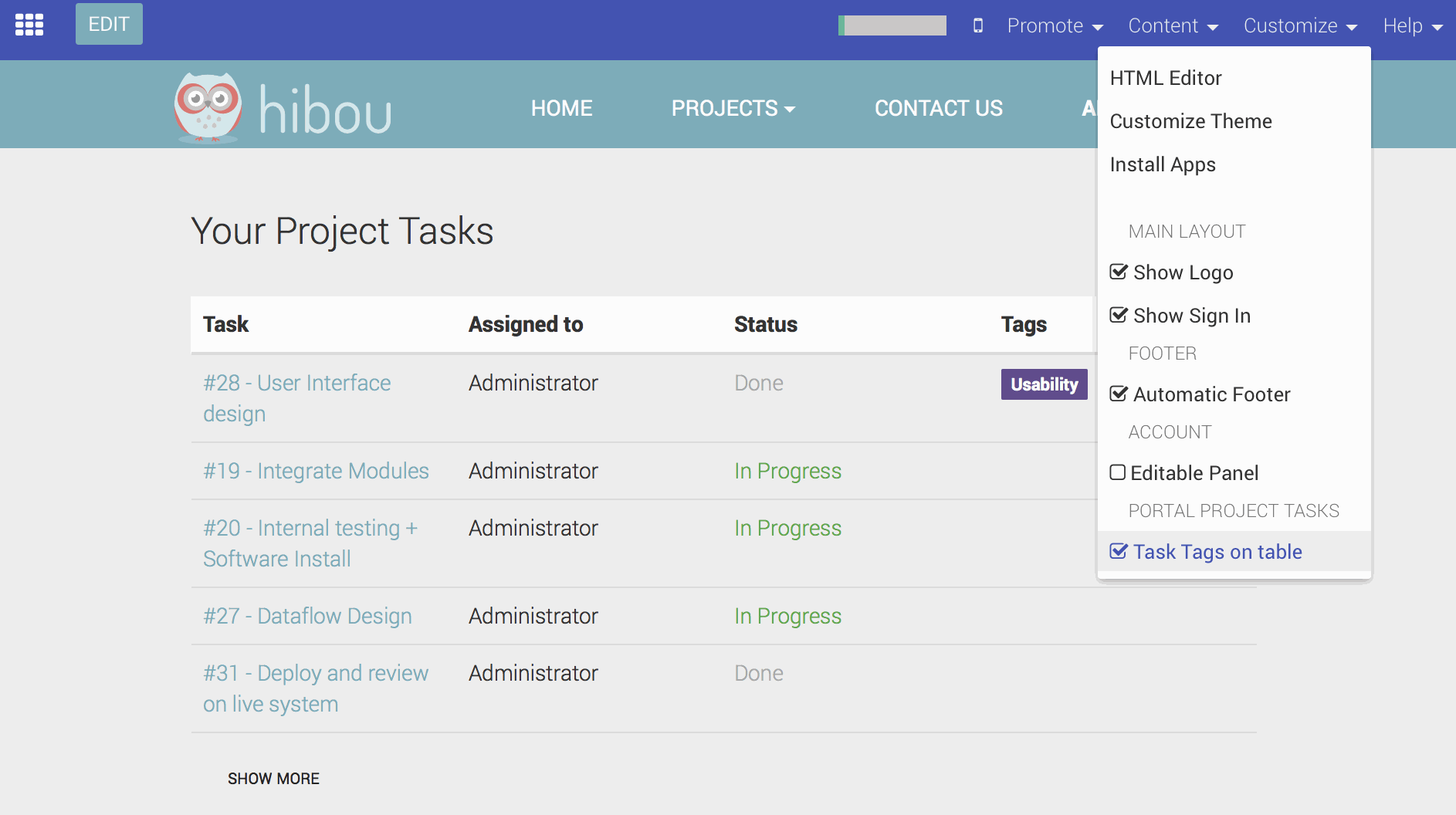Click Administrator in task #31 row
Viewport: 1456px width, 815px height.
[533, 673]
